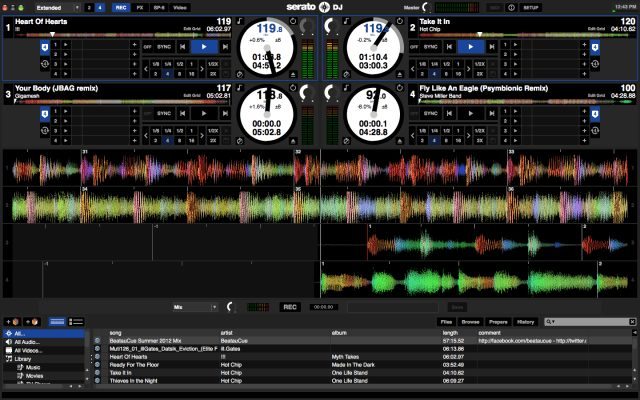Image resolution: width=640 pixels, height=400 pixels.
Task: Open the History panel
Action: [525, 322]
